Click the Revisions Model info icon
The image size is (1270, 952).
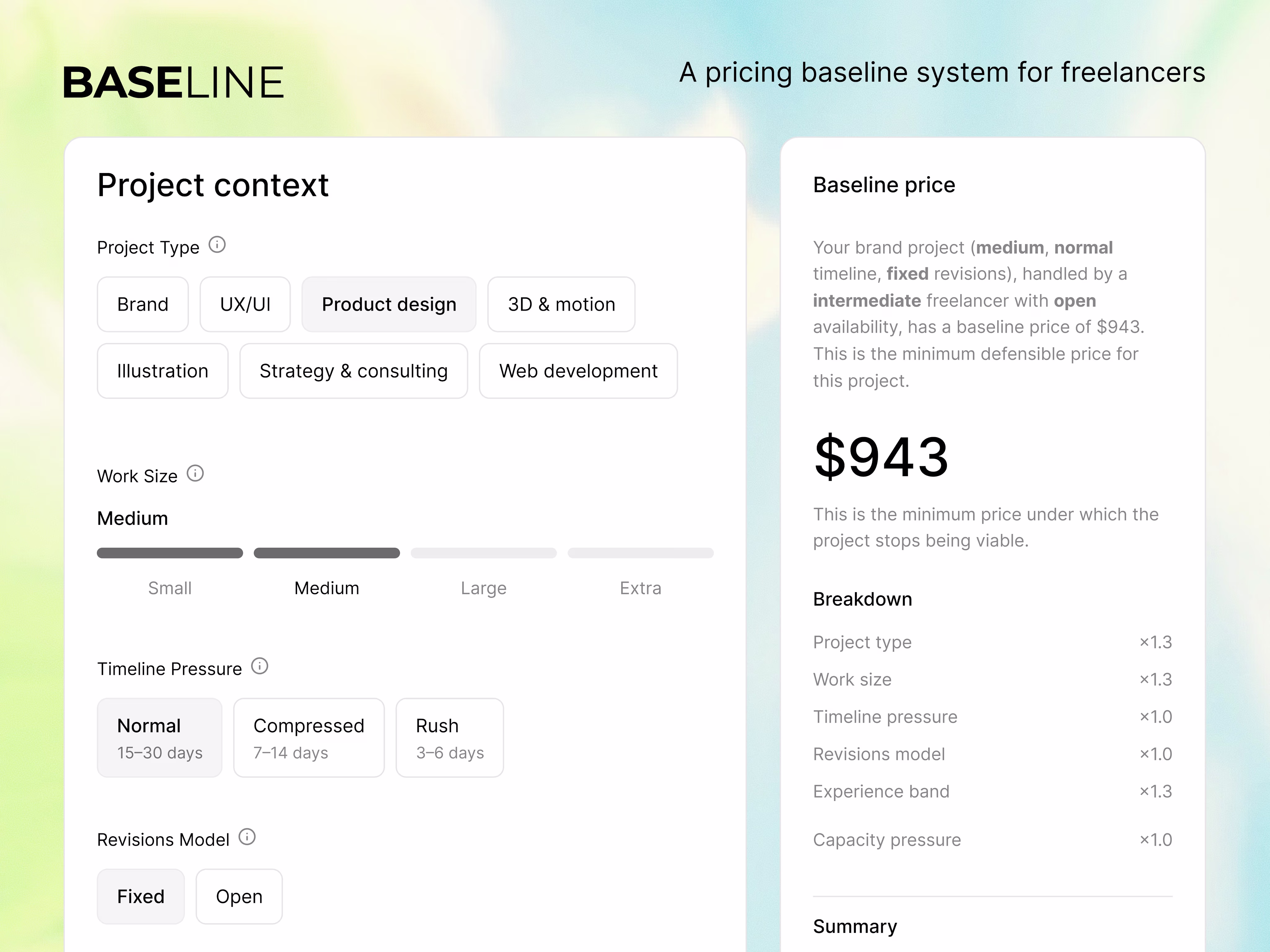pos(247,837)
